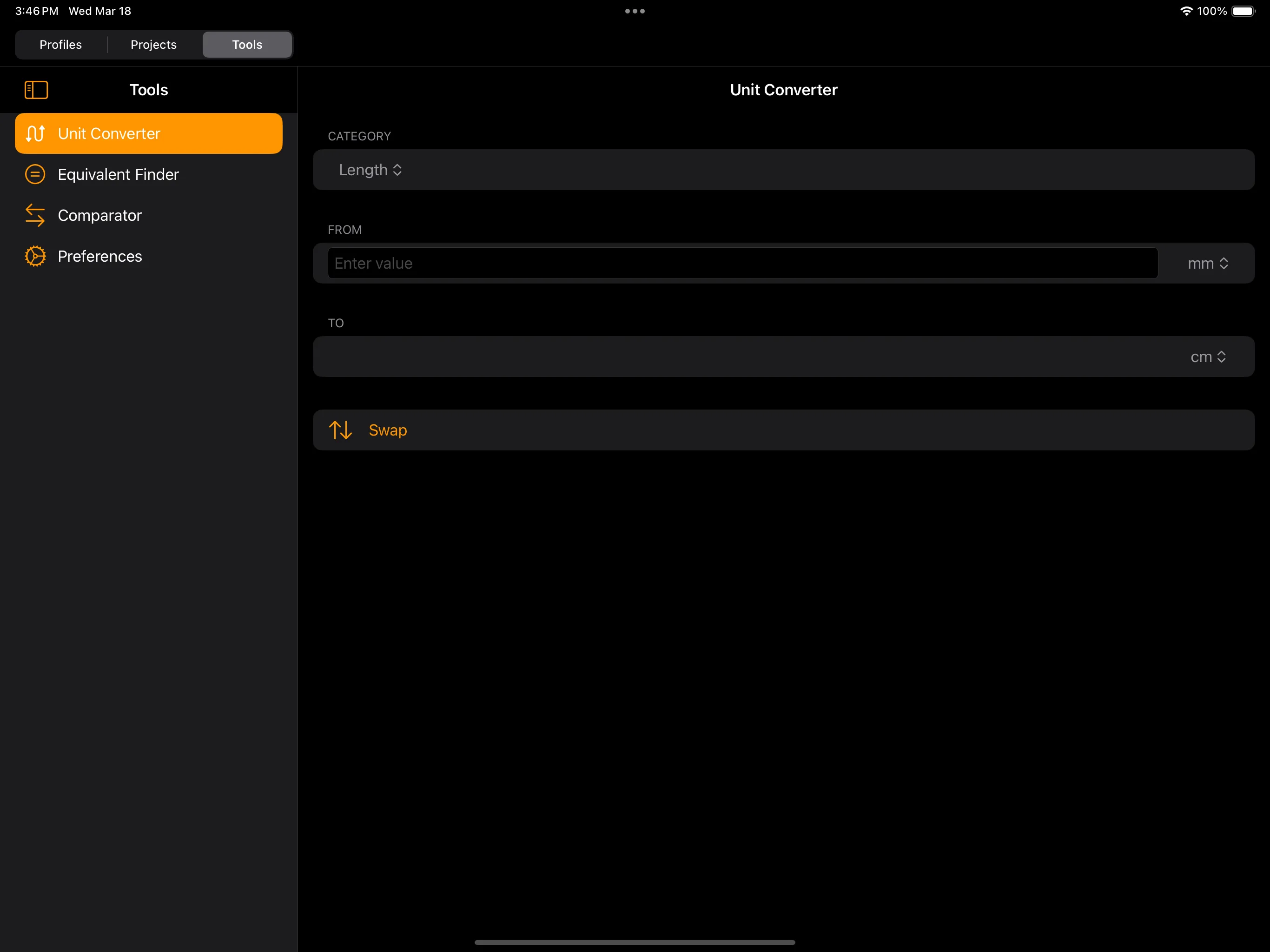Switch to the Projects tab
Viewport: 1270px width, 952px height.
click(153, 44)
